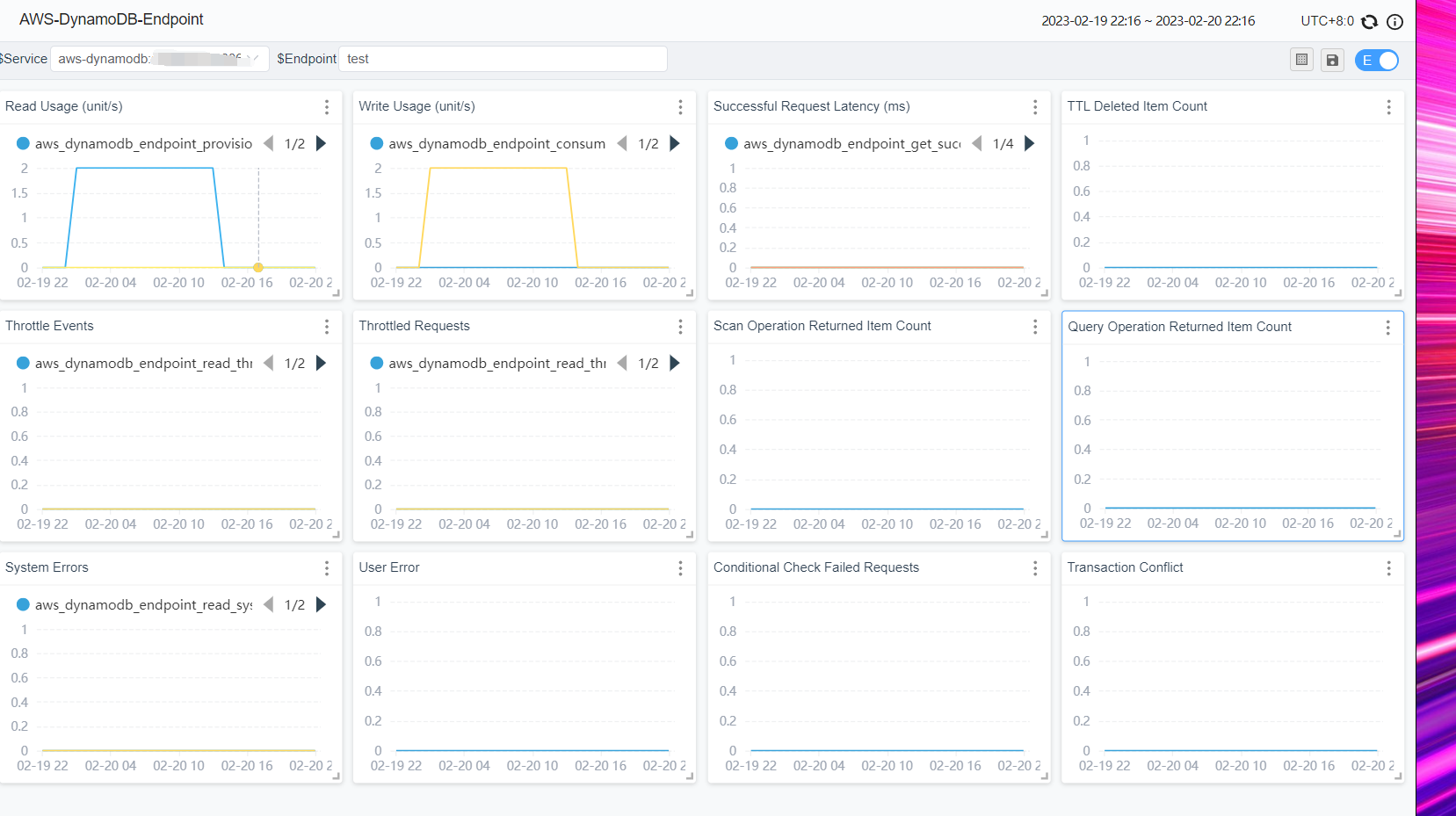Open the dashboard time range selector
The width and height of the screenshot is (1456, 816).
(x=1148, y=21)
